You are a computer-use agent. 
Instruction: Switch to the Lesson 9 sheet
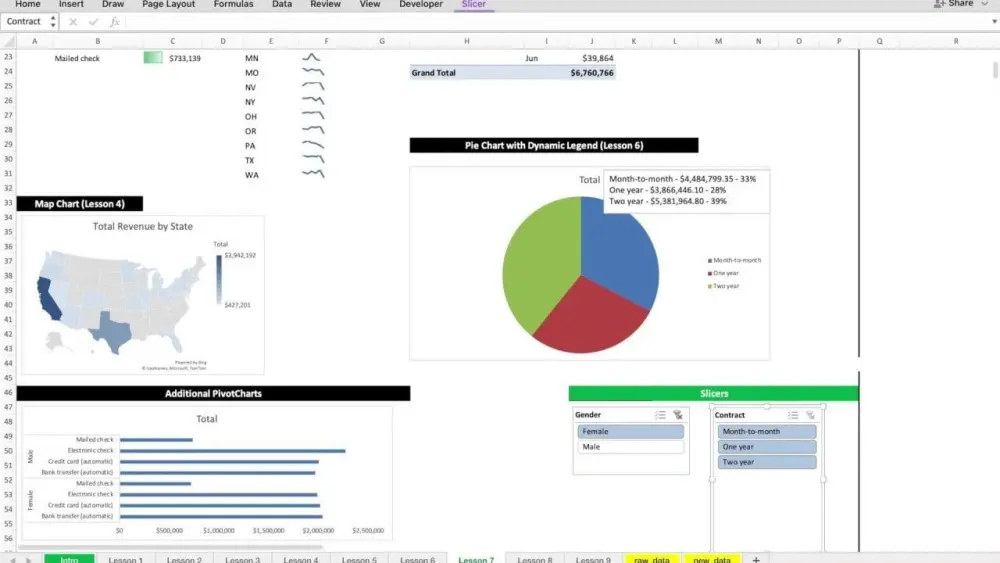pos(593,559)
